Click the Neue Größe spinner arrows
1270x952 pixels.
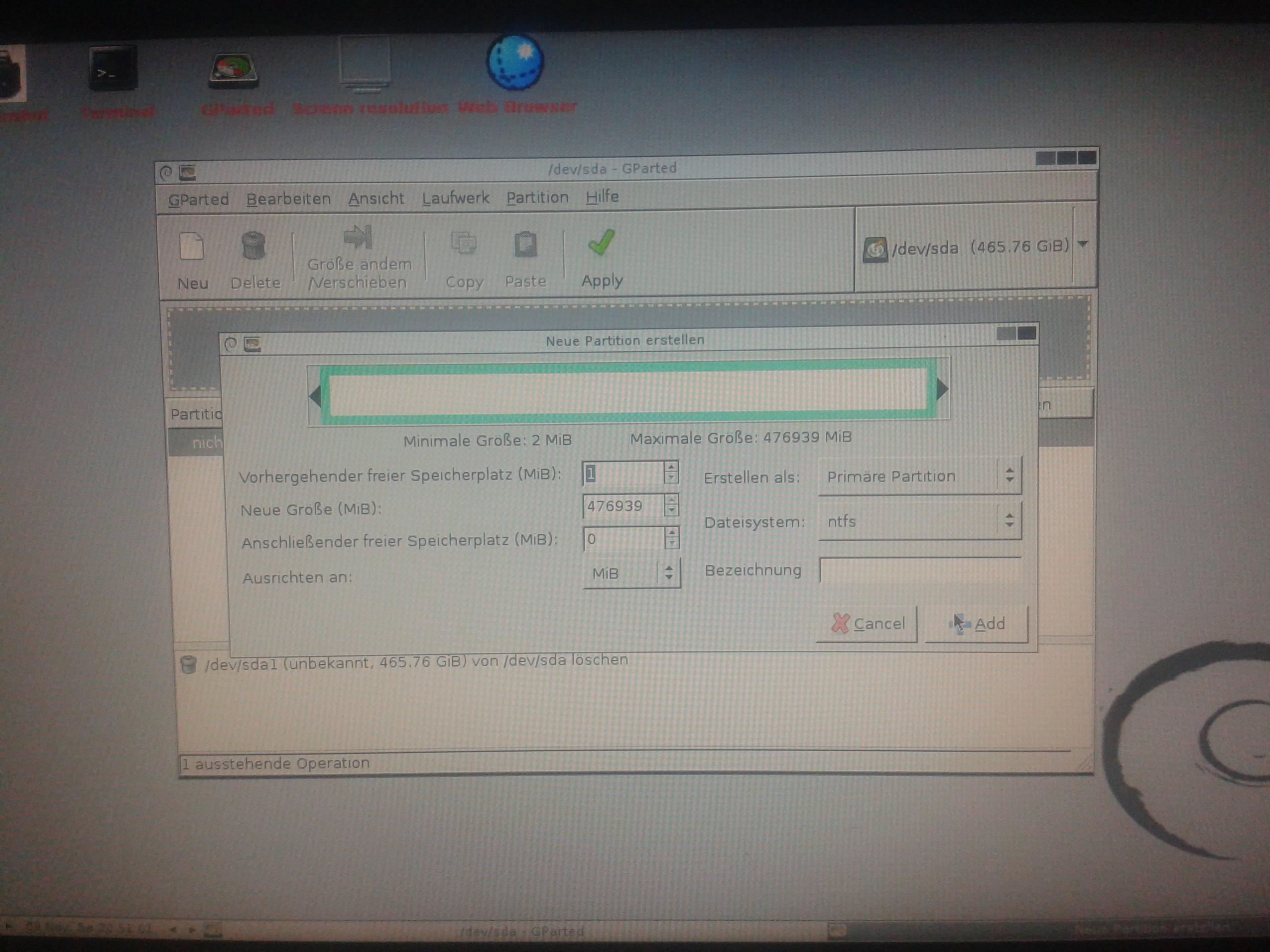670,506
